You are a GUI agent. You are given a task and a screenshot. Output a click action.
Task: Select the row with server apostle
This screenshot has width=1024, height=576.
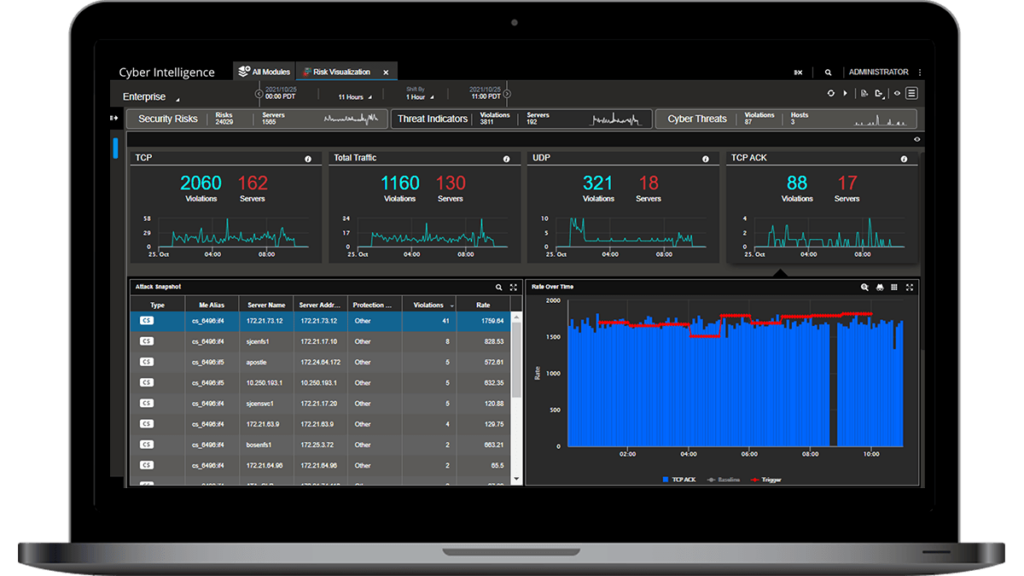coord(320,362)
